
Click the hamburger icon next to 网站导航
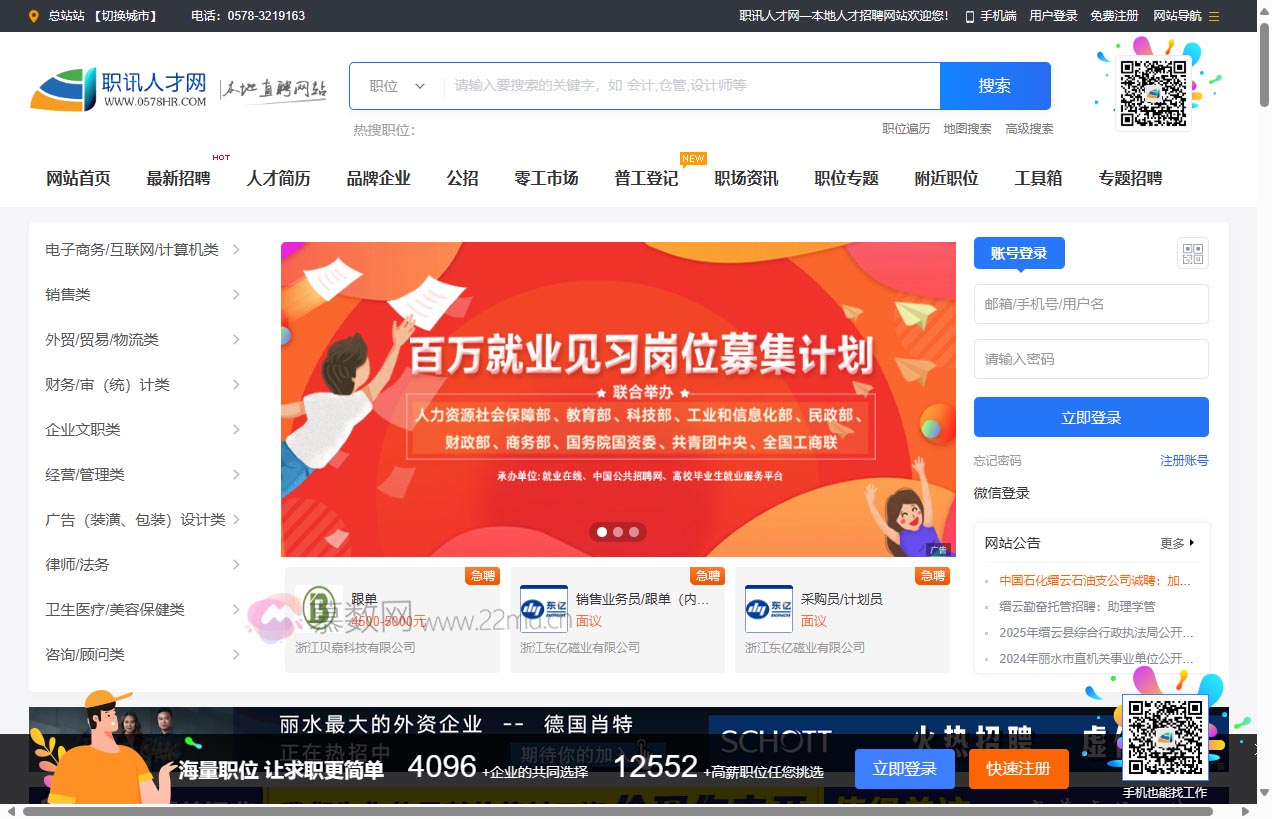click(1213, 16)
